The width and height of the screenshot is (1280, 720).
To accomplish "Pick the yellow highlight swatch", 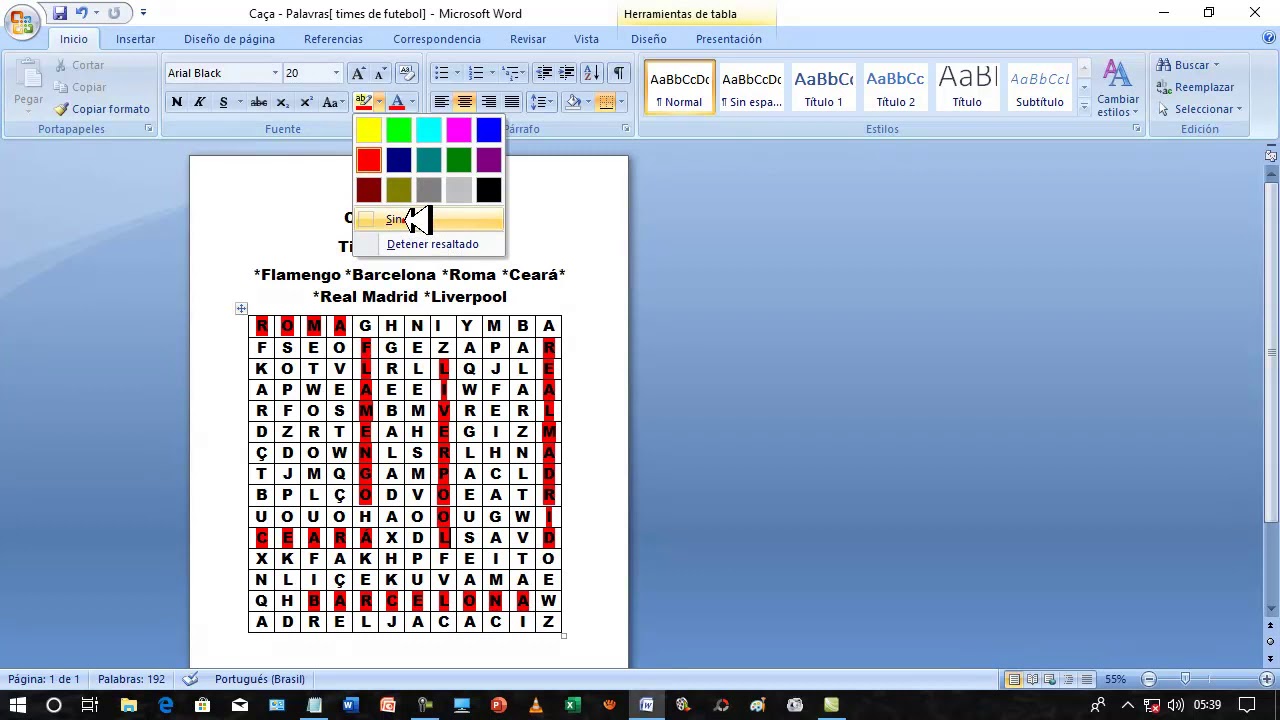I will tap(369, 130).
